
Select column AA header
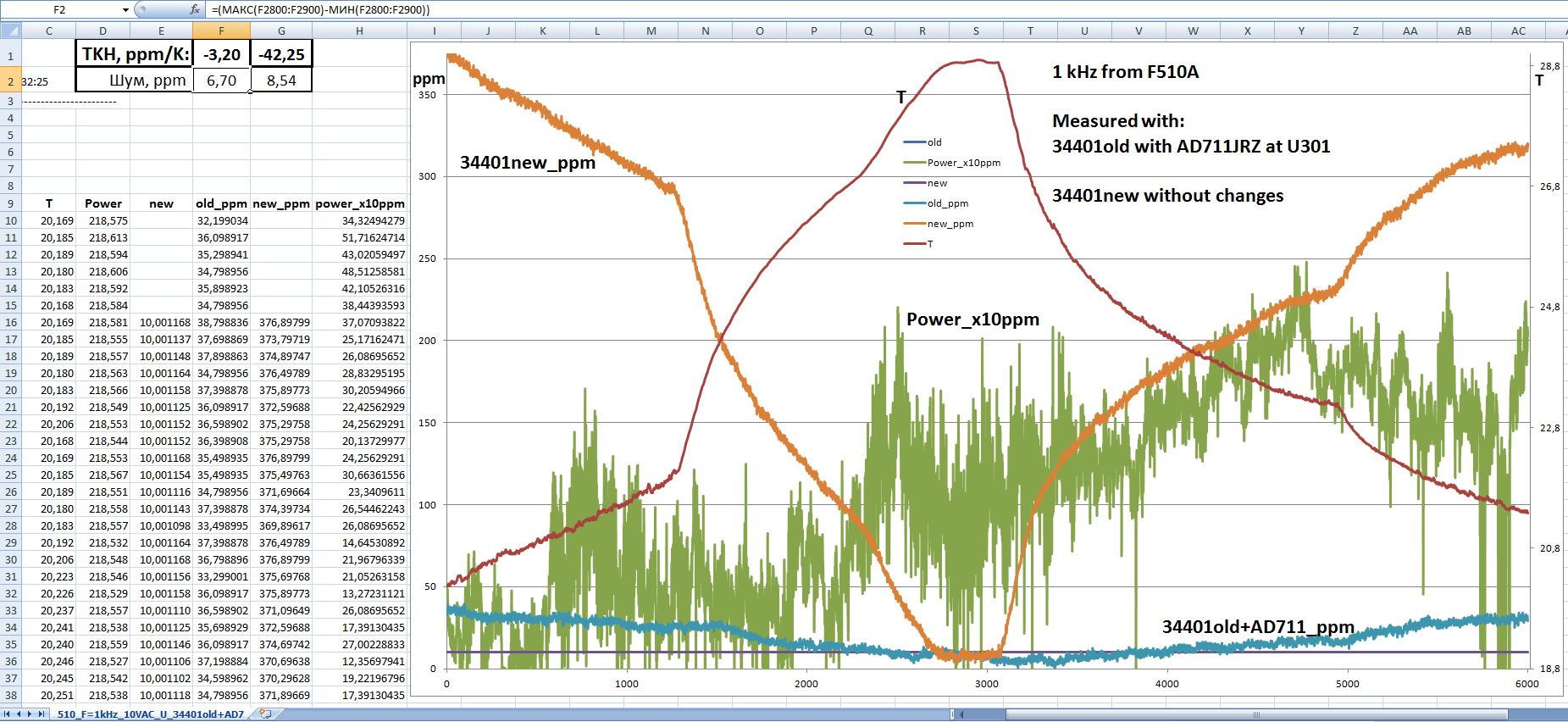(1410, 31)
